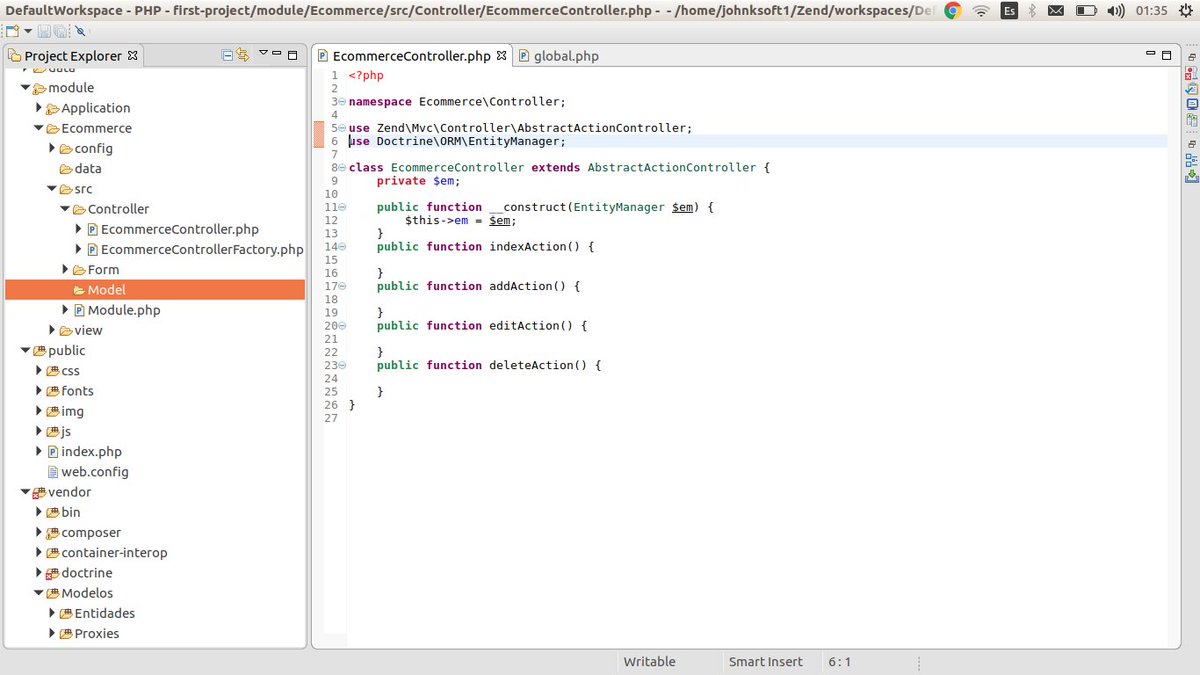The width and height of the screenshot is (1200, 675).
Task: Toggle Link with Editor in Project Explorer
Action: 242,55
